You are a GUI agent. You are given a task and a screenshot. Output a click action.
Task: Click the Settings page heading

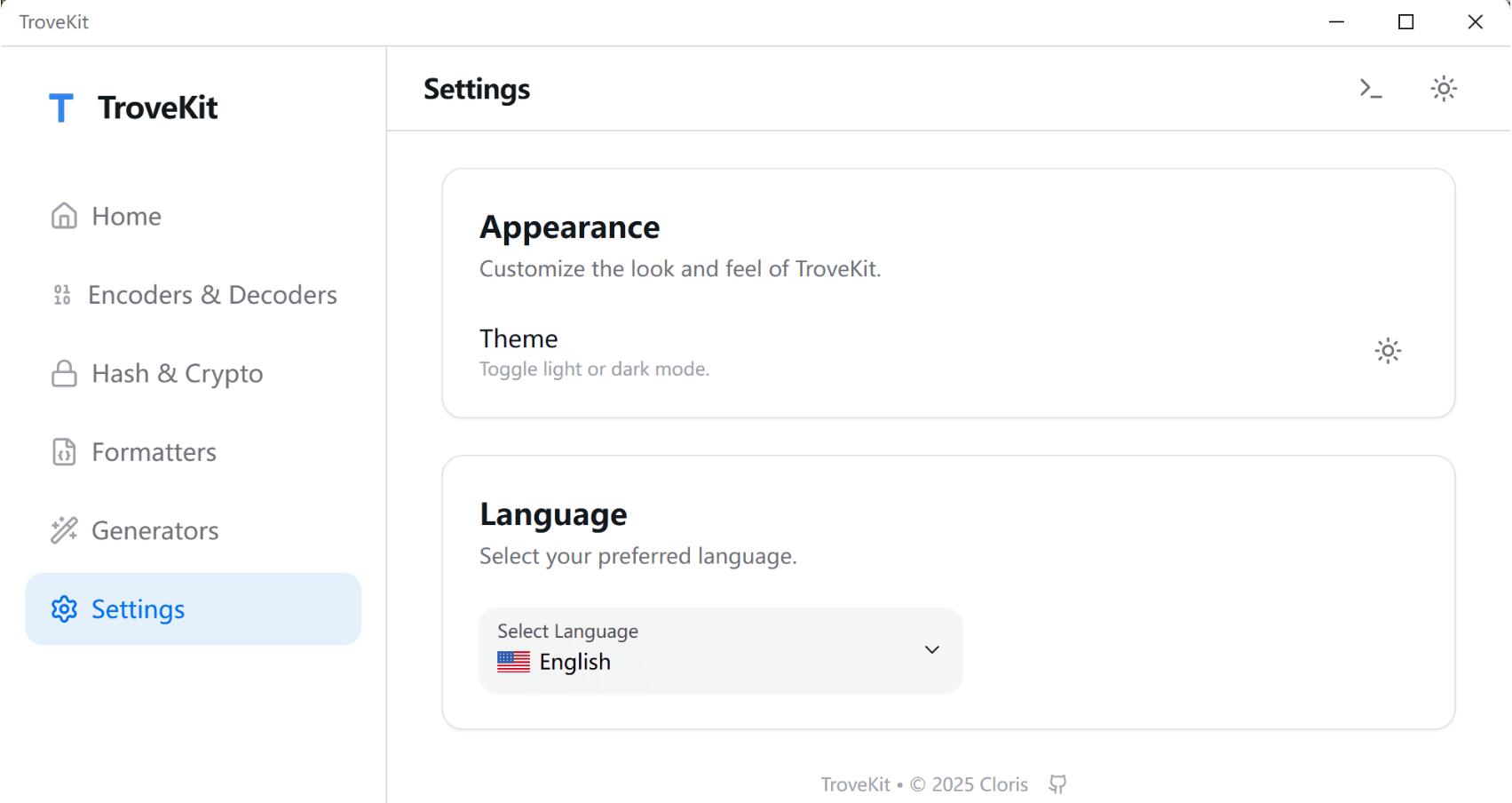point(477,89)
